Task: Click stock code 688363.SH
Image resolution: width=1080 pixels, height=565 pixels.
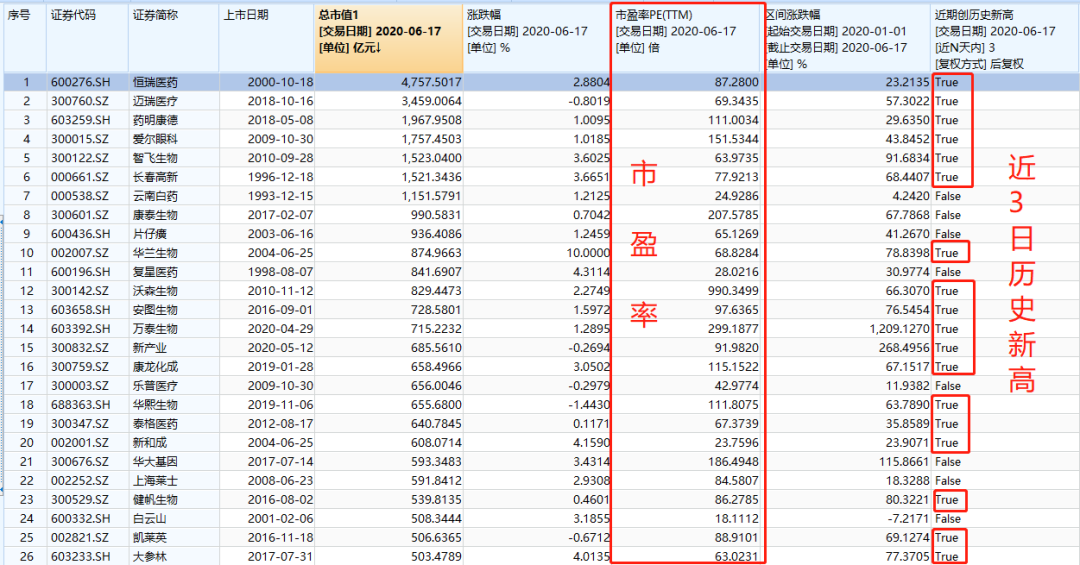Action: point(80,404)
